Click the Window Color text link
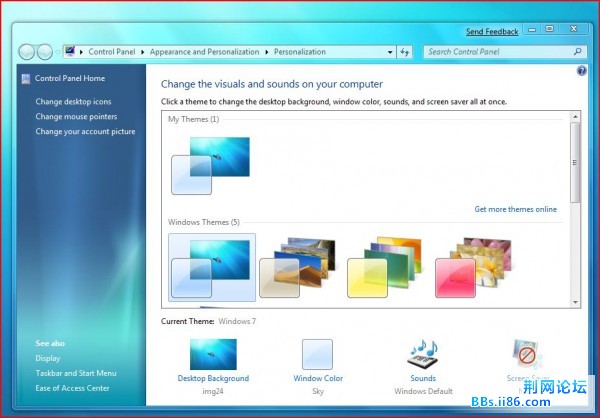600x418 pixels. [318, 378]
